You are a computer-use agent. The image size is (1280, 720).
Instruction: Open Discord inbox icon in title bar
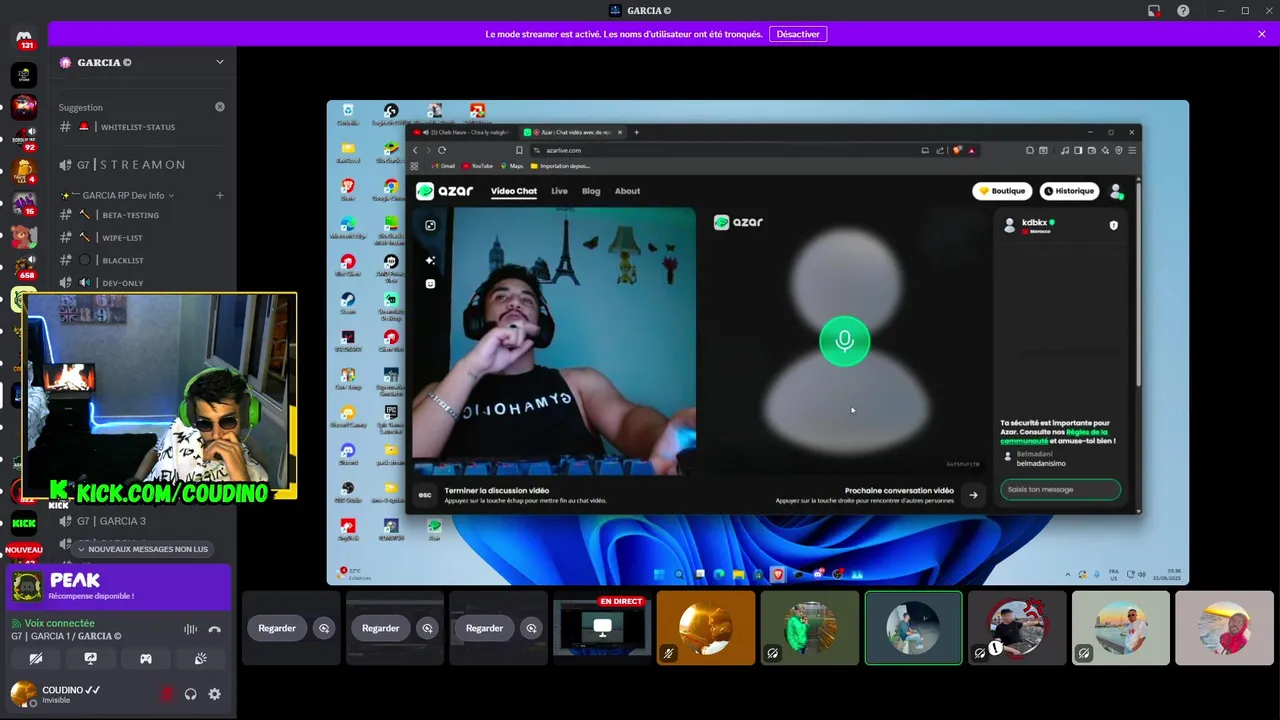(1154, 11)
